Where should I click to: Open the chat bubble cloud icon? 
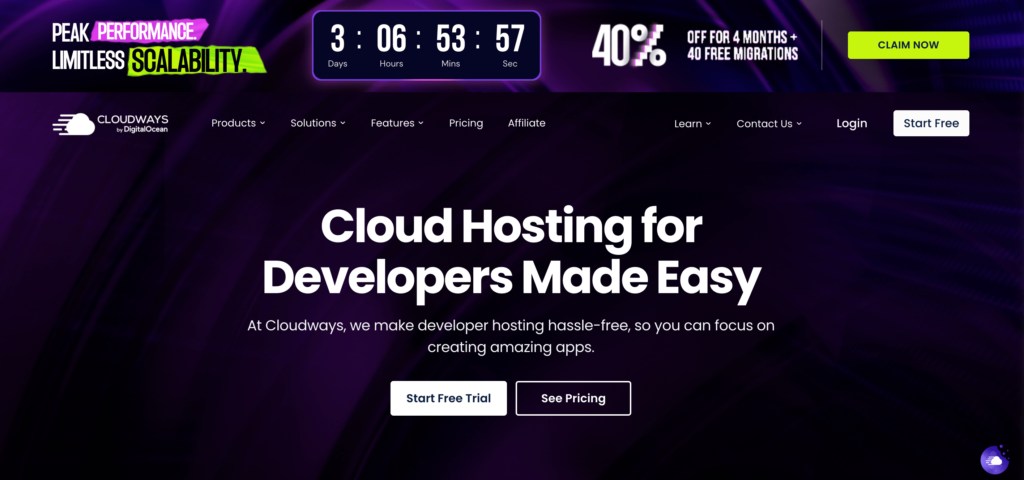tap(995, 460)
